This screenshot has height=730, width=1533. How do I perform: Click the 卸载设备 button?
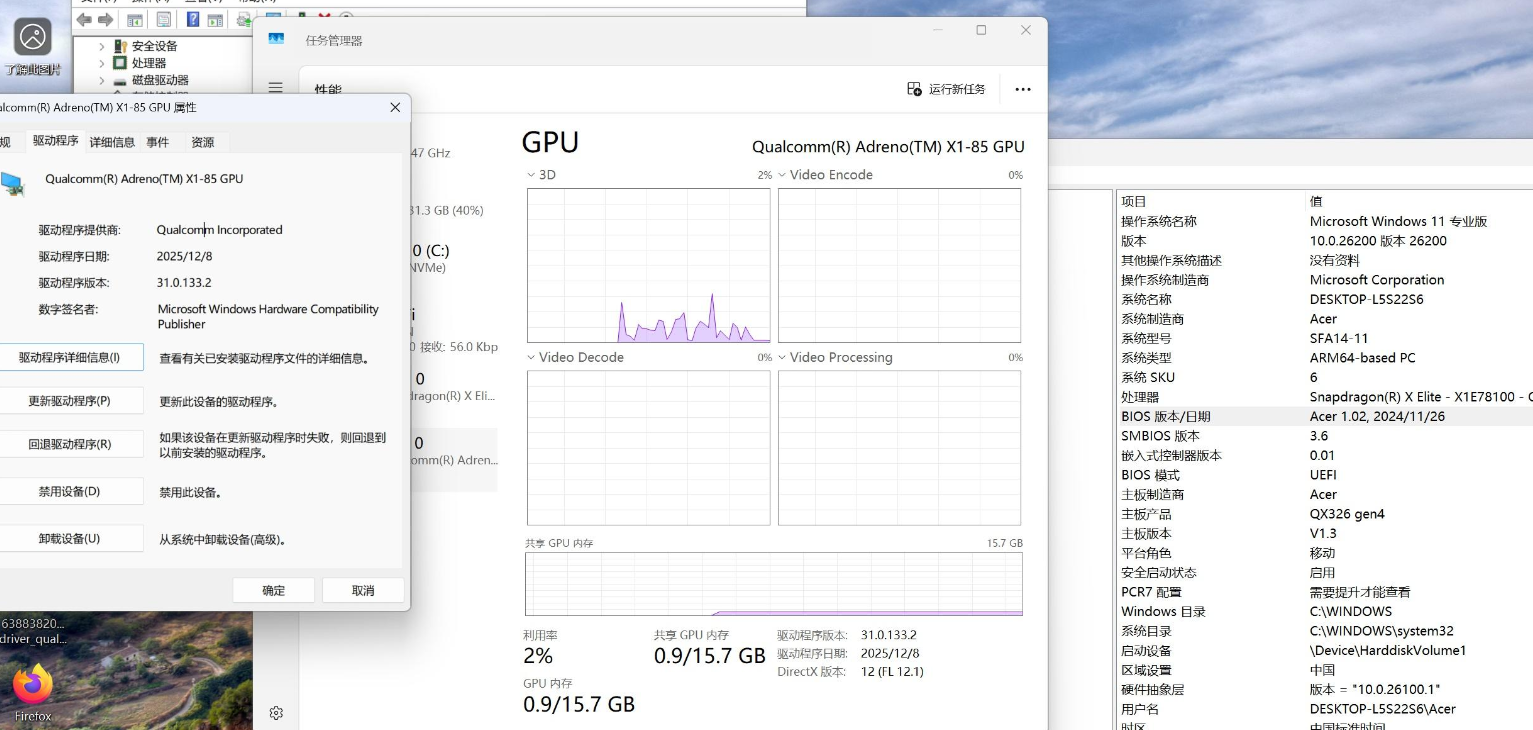click(x=70, y=539)
